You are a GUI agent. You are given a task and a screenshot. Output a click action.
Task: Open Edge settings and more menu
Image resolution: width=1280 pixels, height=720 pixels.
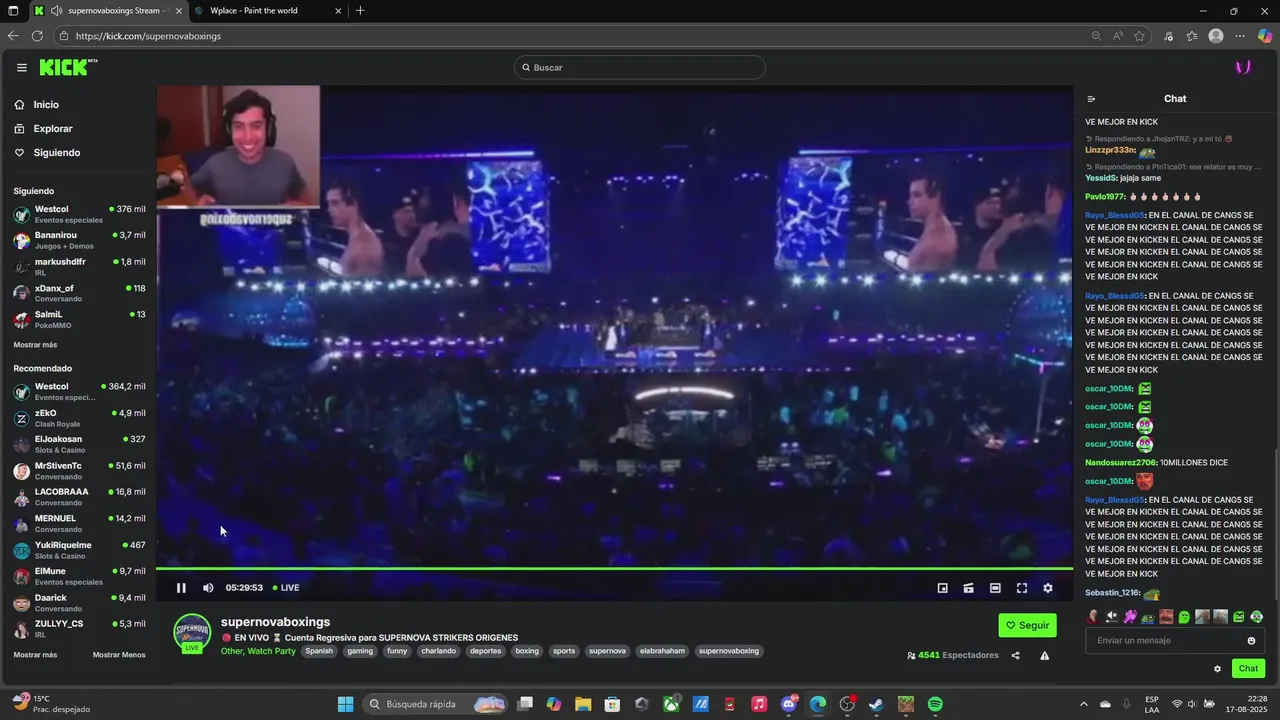[1240, 36]
